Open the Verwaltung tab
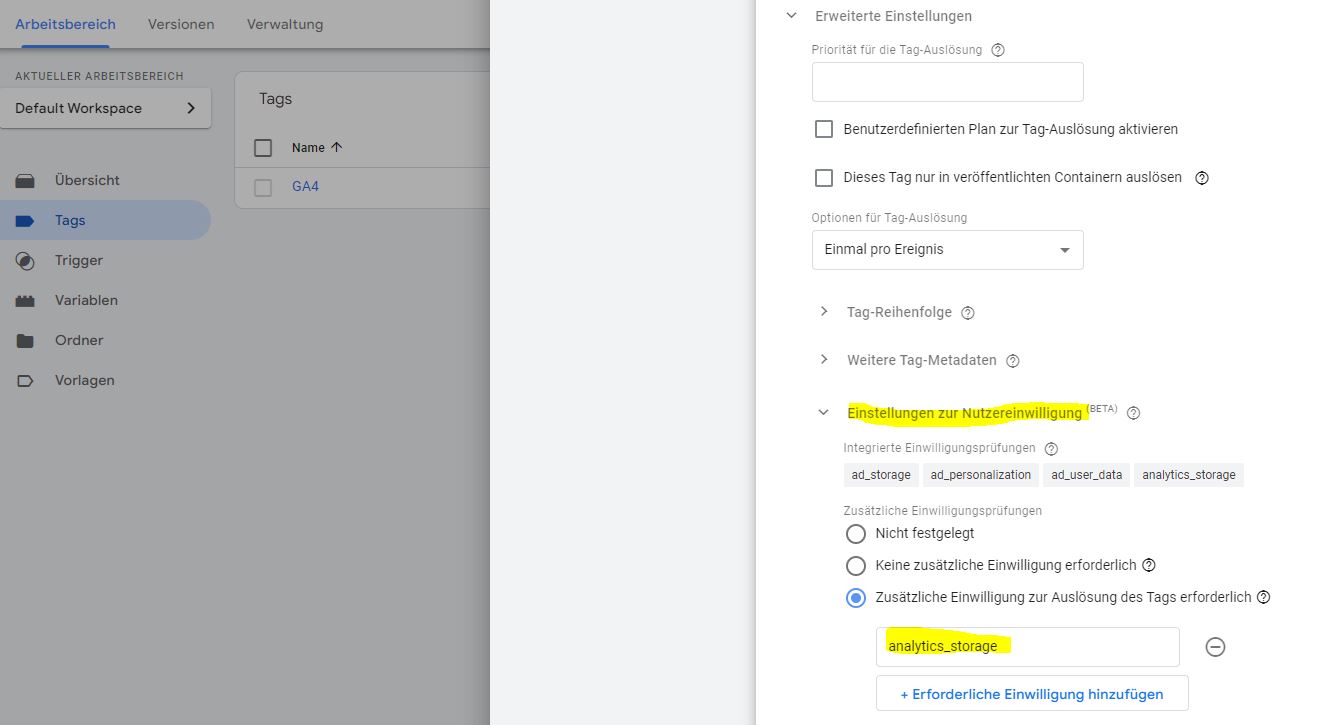1340x725 pixels. pos(285,24)
